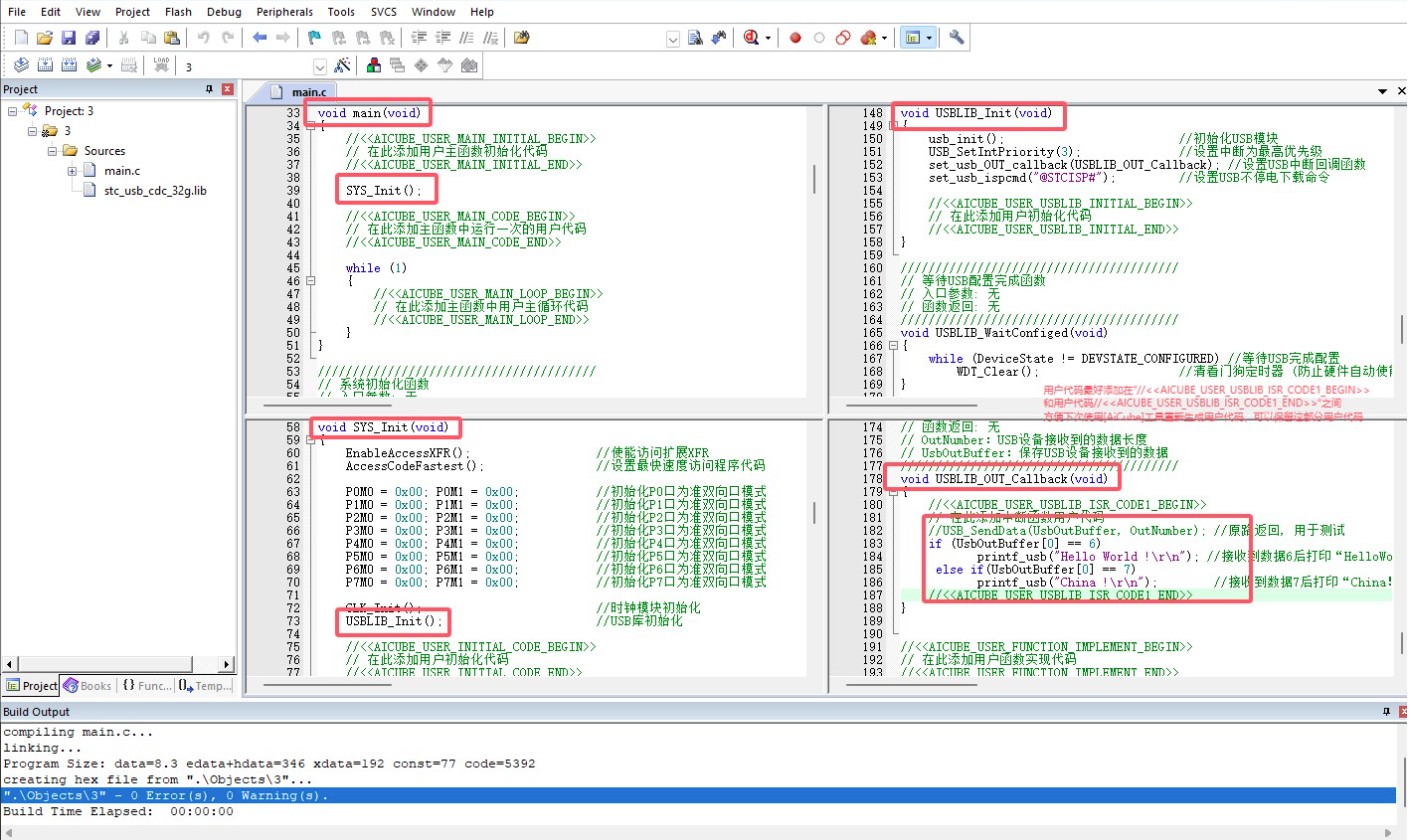1411x840 pixels.
Task: Insert or remove a bookmark with the flag icon
Action: coord(314,38)
